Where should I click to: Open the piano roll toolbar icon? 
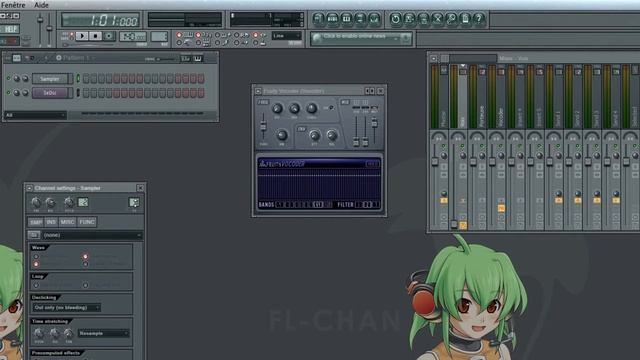pos(347,19)
